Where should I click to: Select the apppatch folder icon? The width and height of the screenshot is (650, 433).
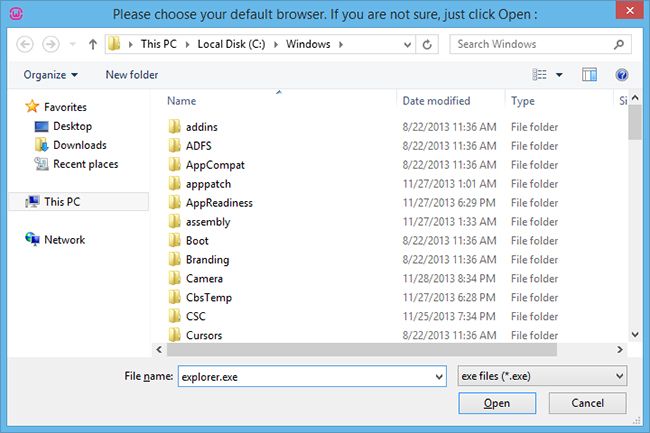tap(175, 184)
